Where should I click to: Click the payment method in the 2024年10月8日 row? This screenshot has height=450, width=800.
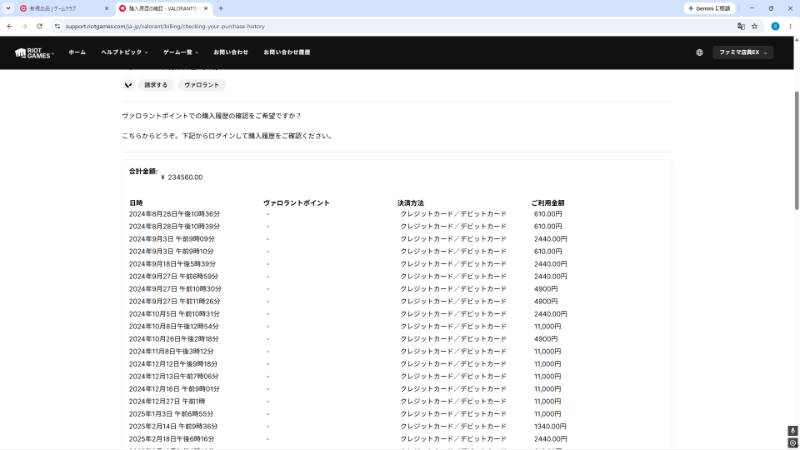coord(453,326)
